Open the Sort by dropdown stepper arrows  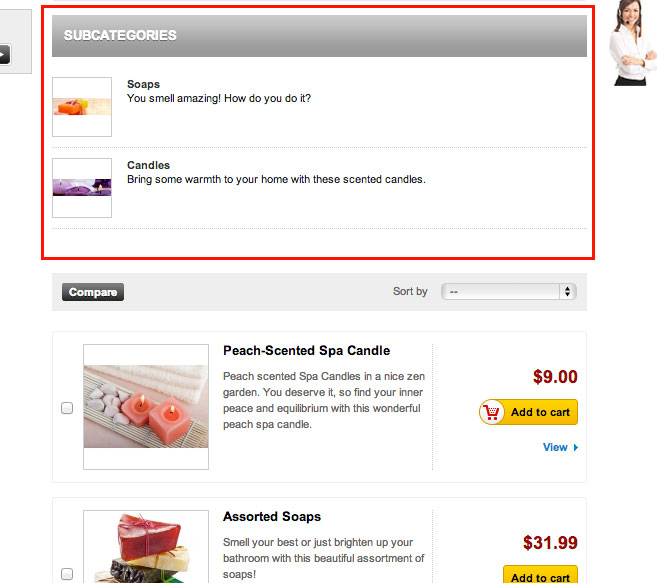(x=567, y=291)
